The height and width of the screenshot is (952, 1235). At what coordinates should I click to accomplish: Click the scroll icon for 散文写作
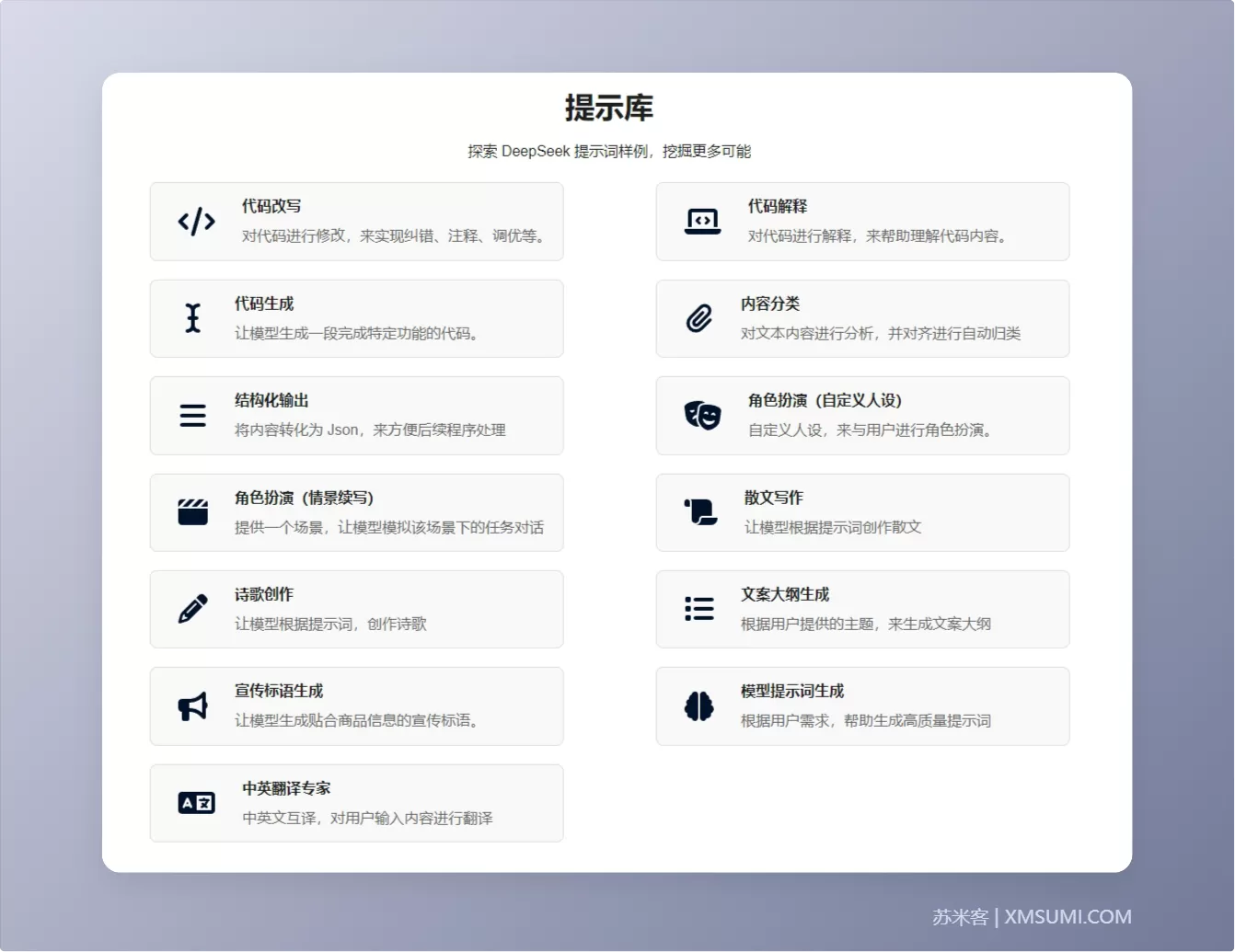tap(700, 512)
